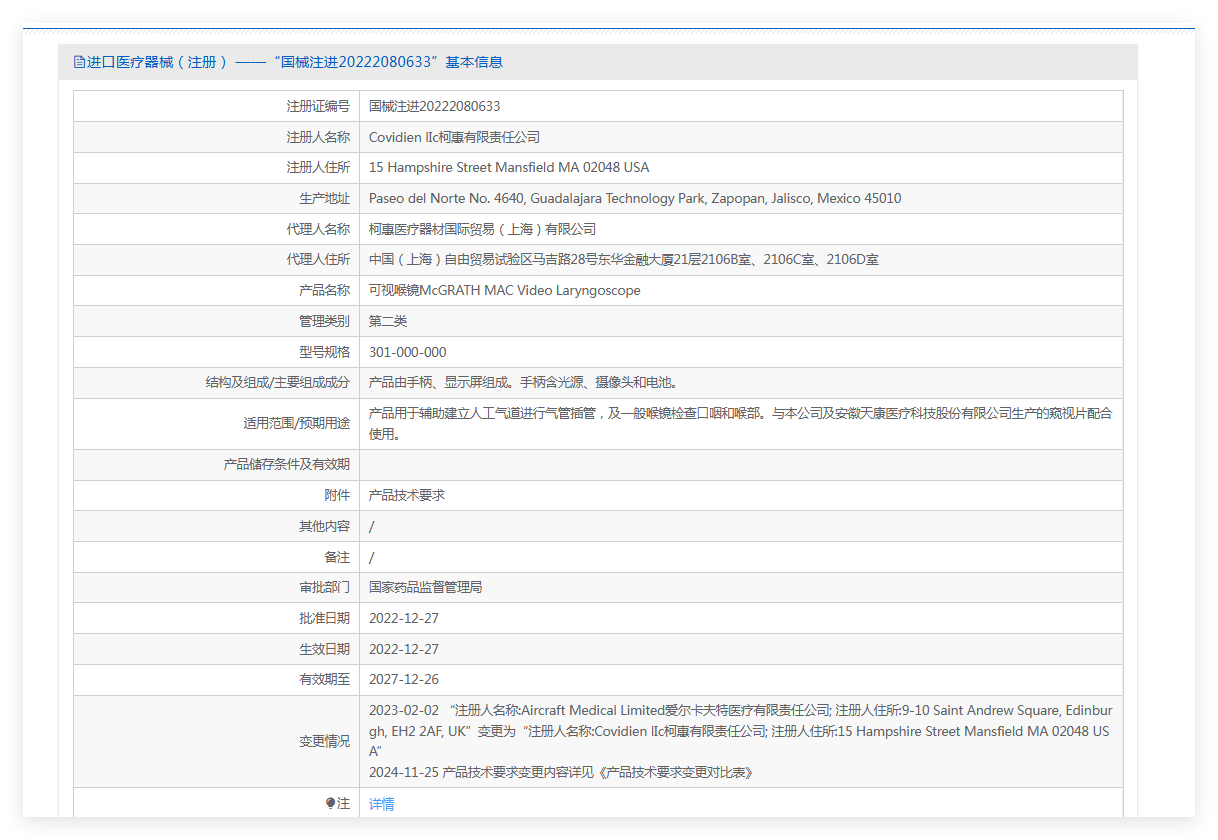Click the Paseo del Norte production address
Viewport: 1218px width, 840px height.
point(635,198)
